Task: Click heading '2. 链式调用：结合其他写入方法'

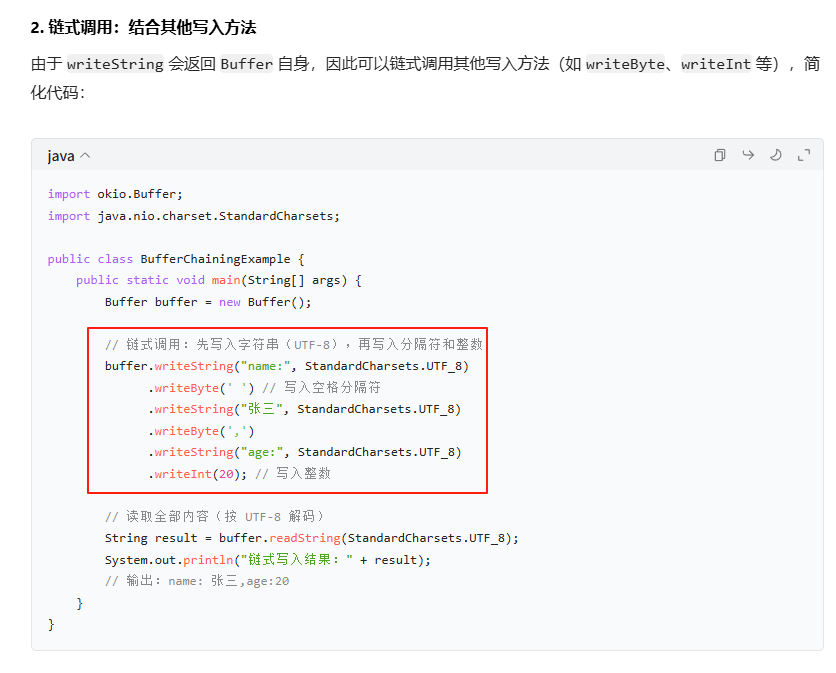Action: tap(143, 27)
